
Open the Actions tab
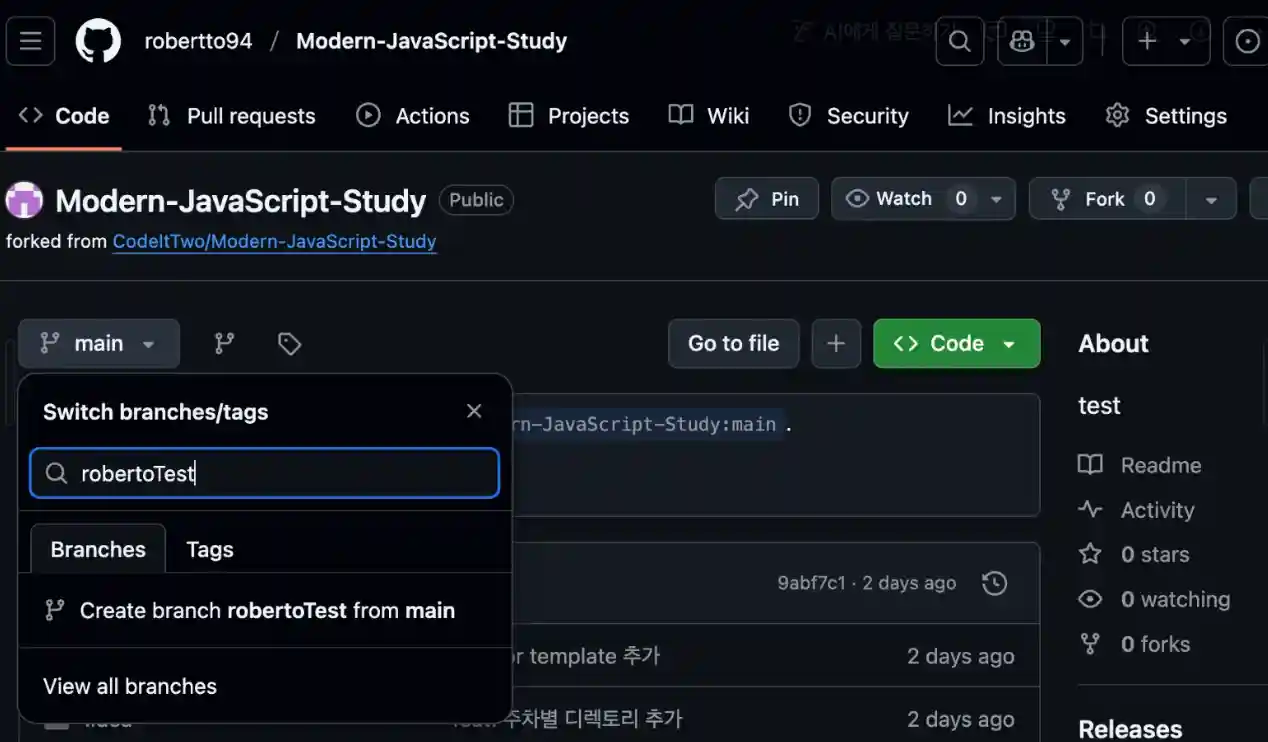click(413, 116)
